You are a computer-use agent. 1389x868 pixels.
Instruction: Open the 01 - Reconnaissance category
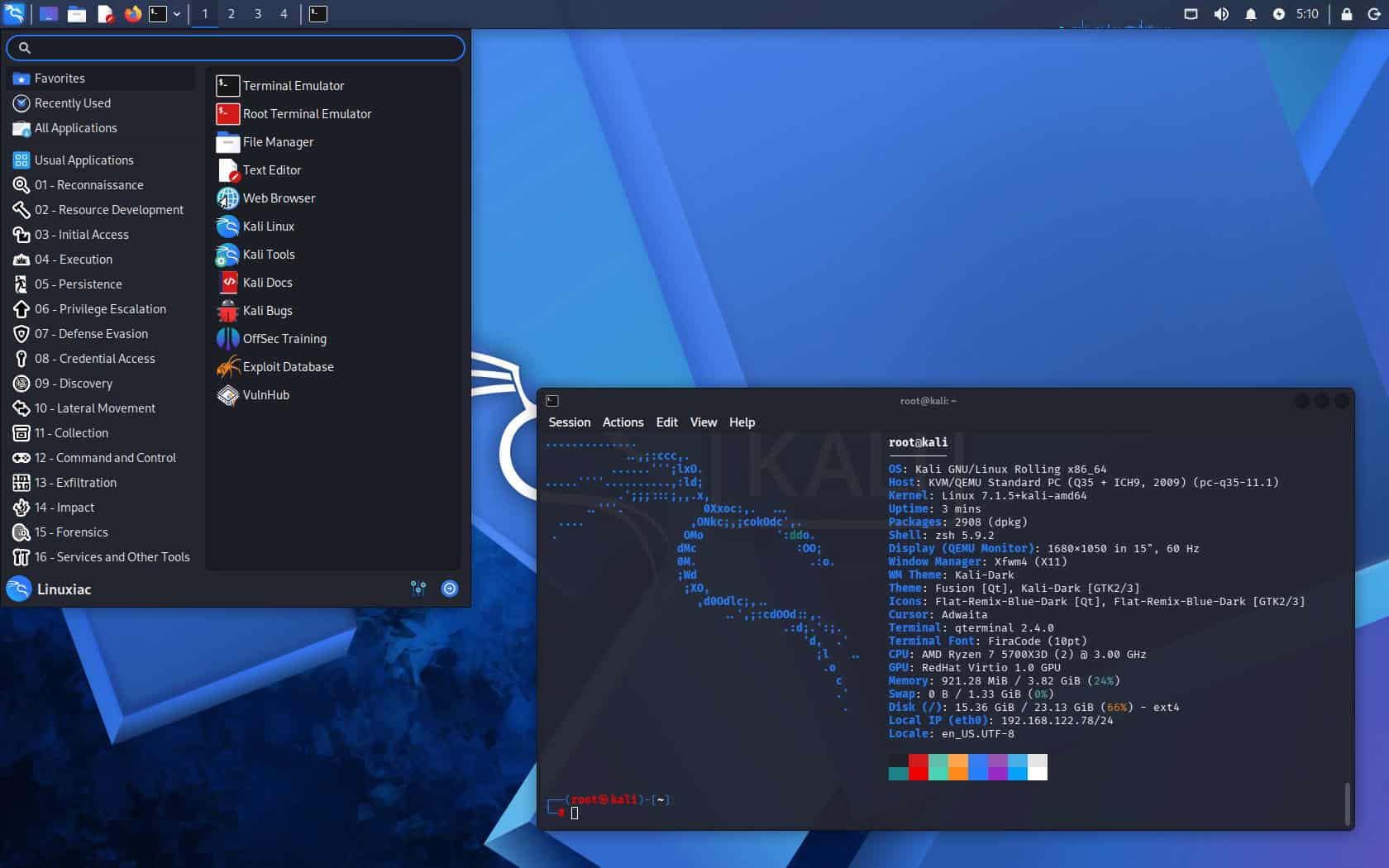[x=101, y=184]
